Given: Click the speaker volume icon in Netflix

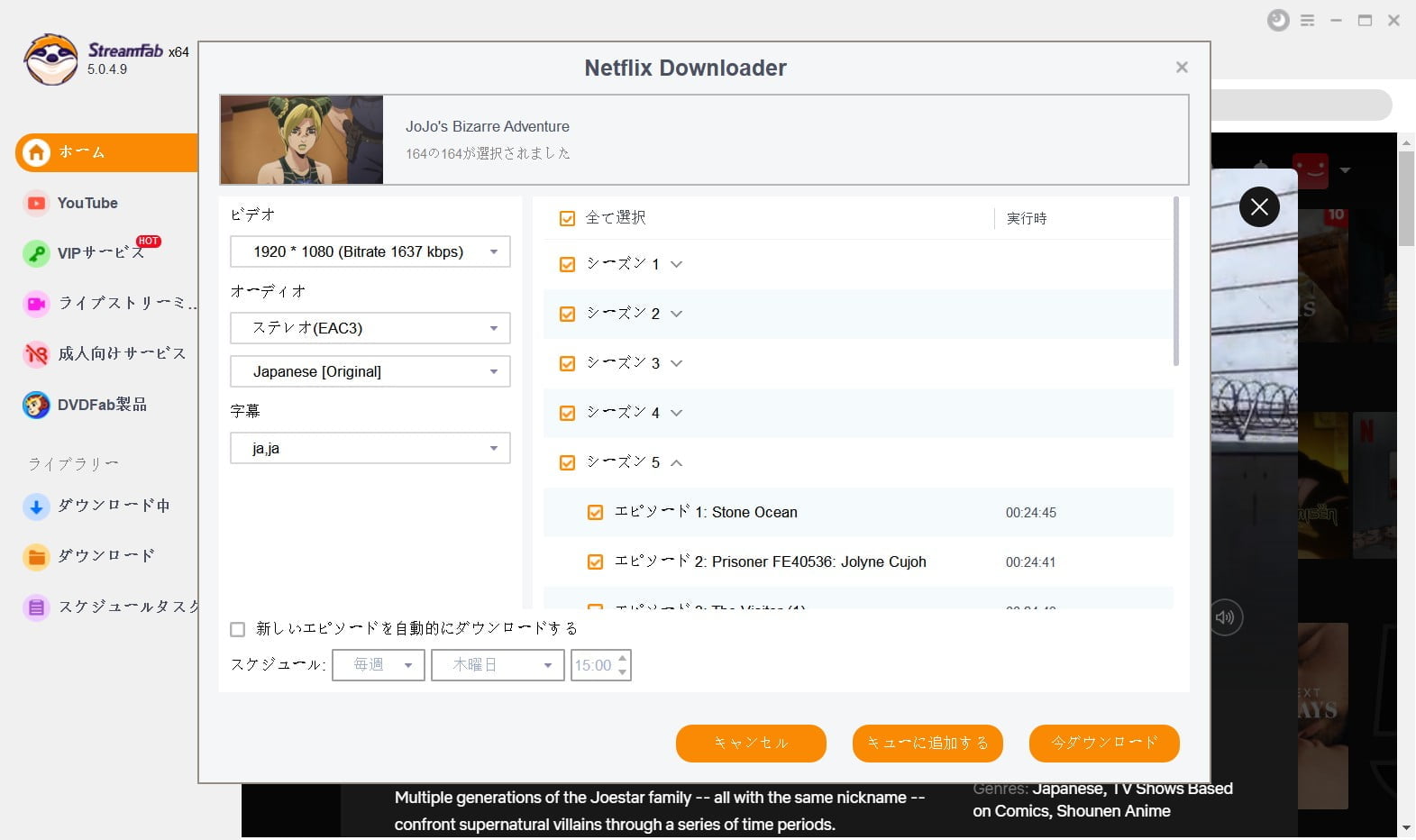Looking at the screenshot, I should [1225, 617].
